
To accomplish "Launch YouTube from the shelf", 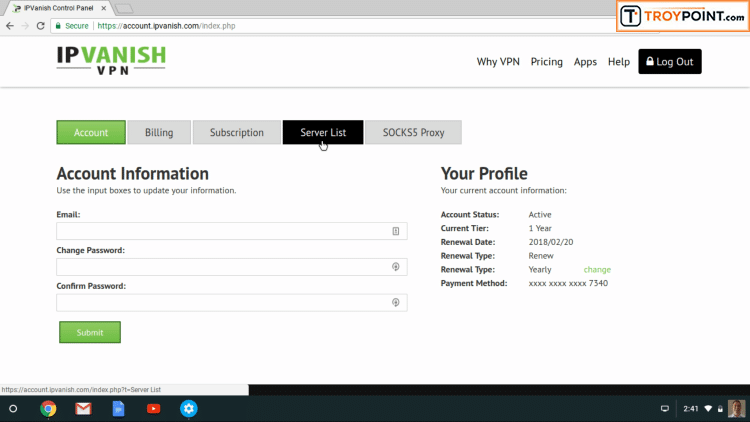I will click(x=153, y=408).
